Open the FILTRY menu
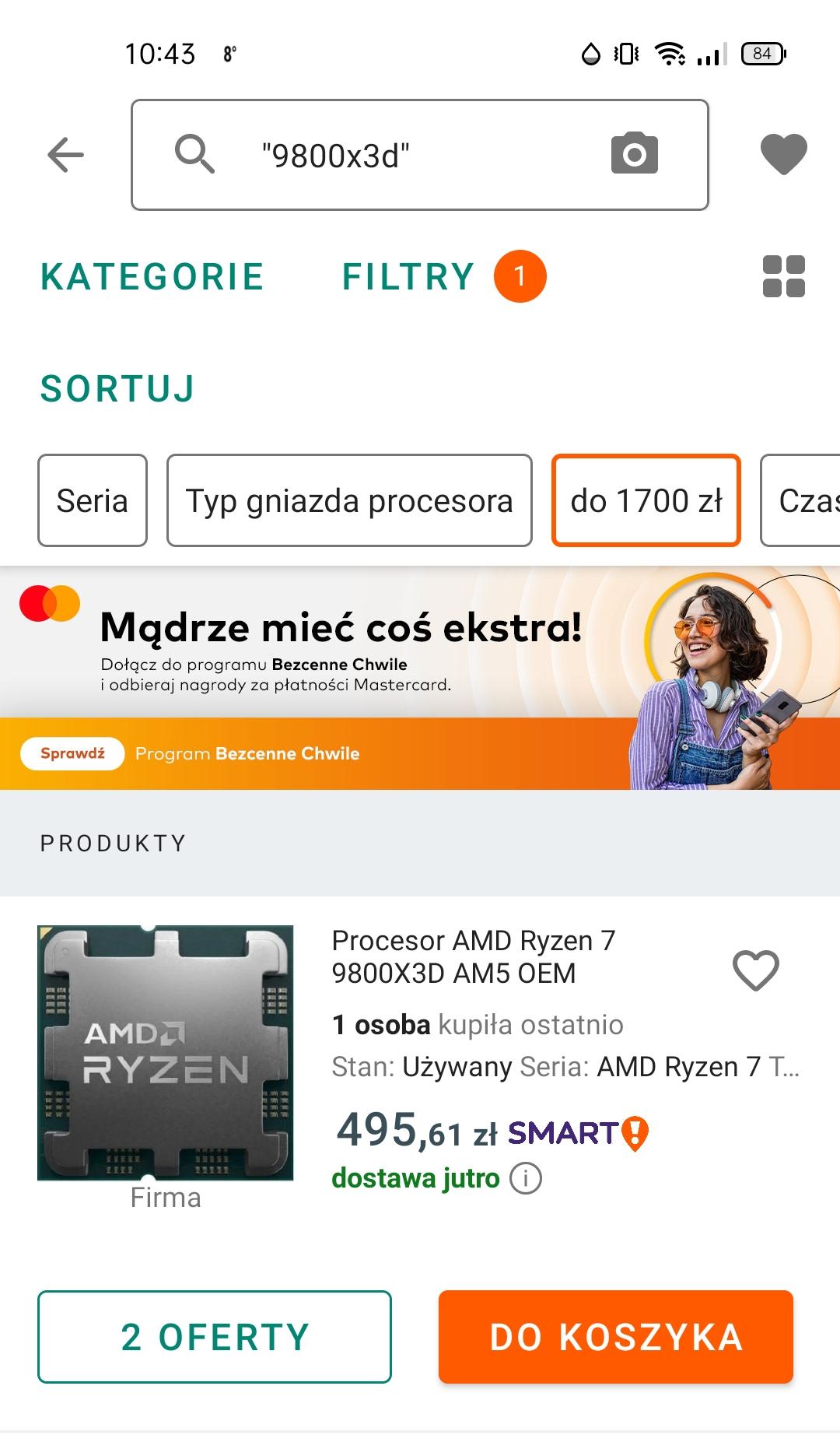This screenshot has width=840, height=1456. point(409,277)
